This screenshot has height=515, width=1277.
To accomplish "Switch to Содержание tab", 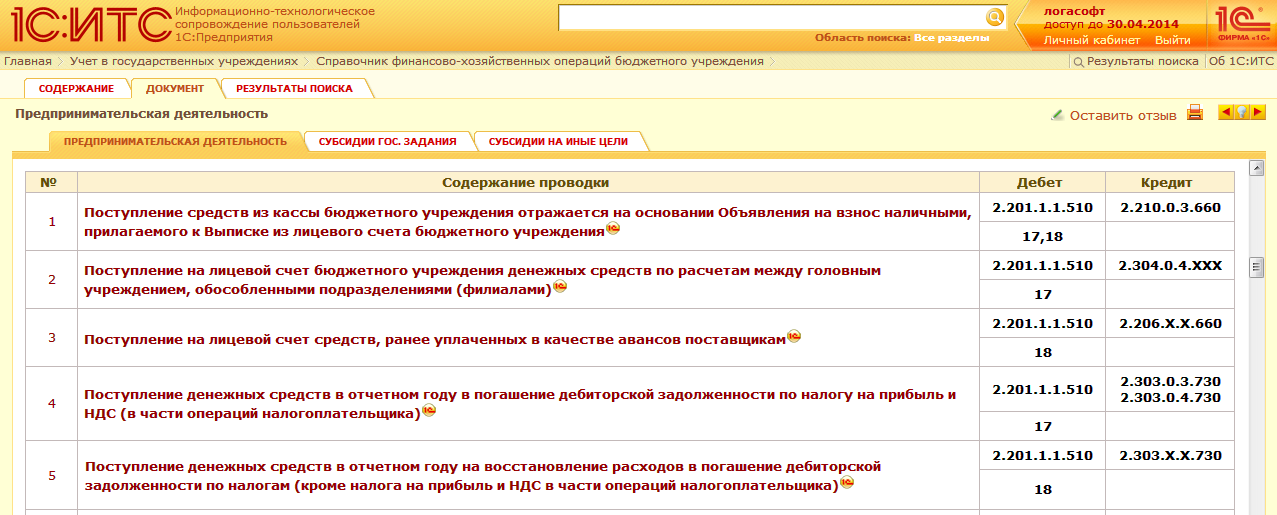I will tap(76, 88).
